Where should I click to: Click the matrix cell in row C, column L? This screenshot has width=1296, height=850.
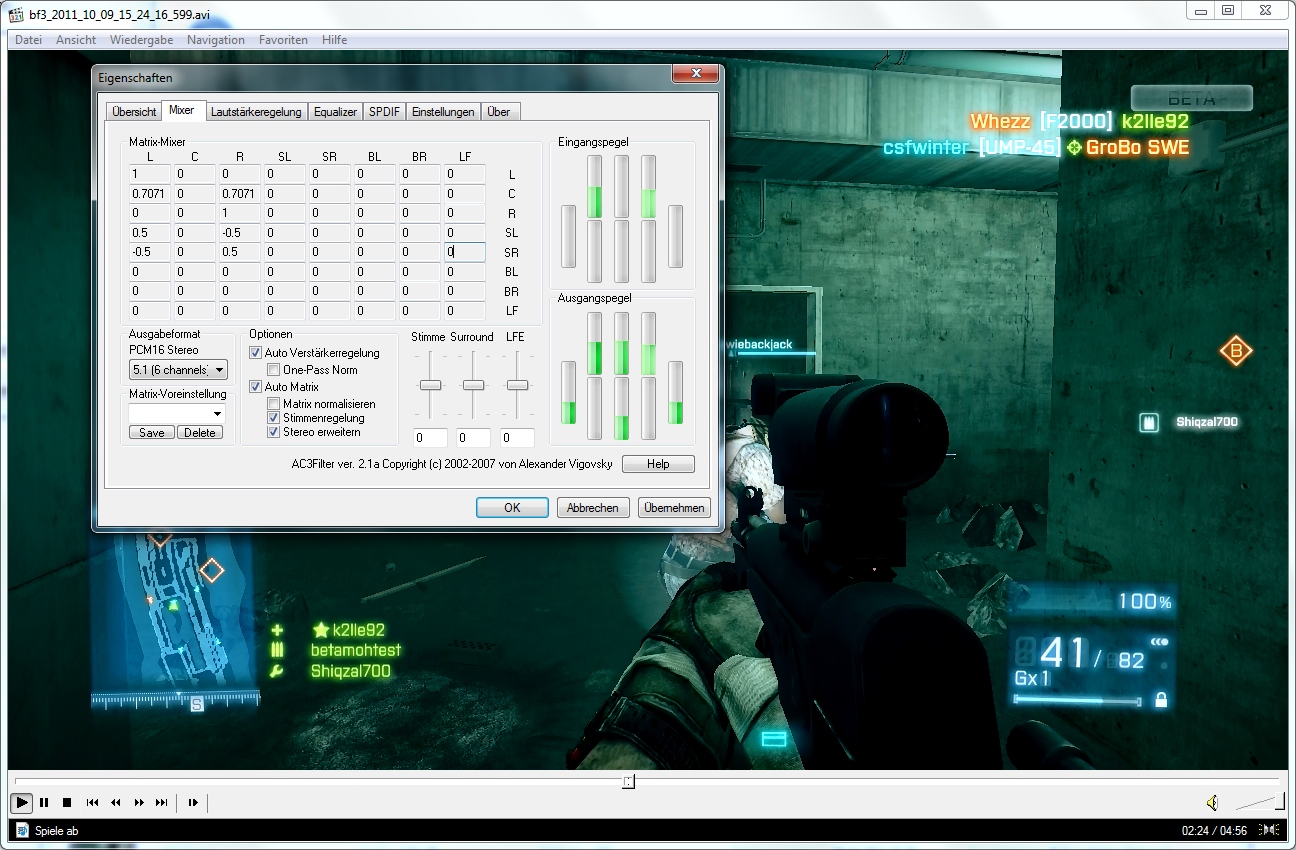point(150,194)
